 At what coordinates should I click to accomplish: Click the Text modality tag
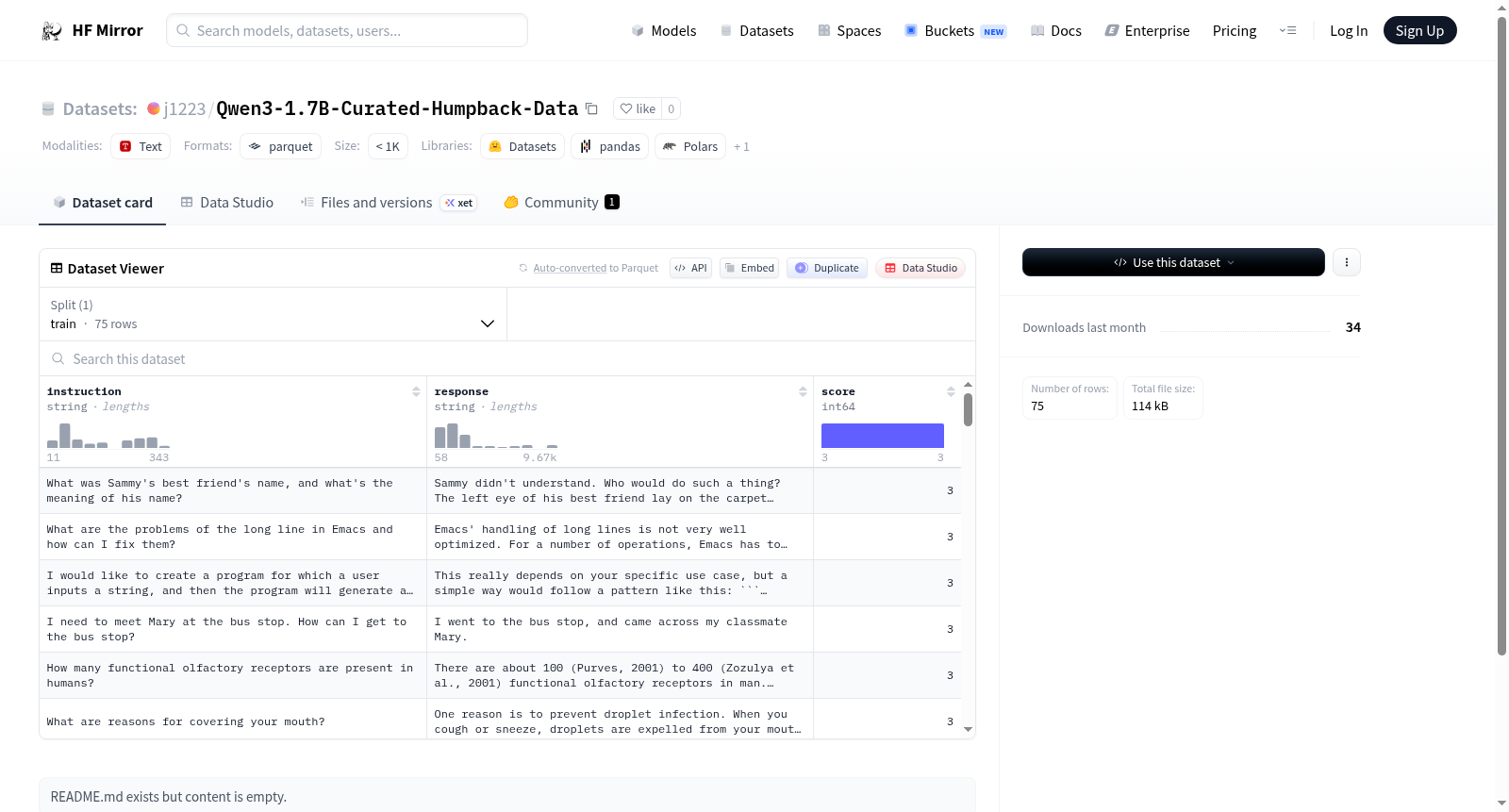(141, 146)
